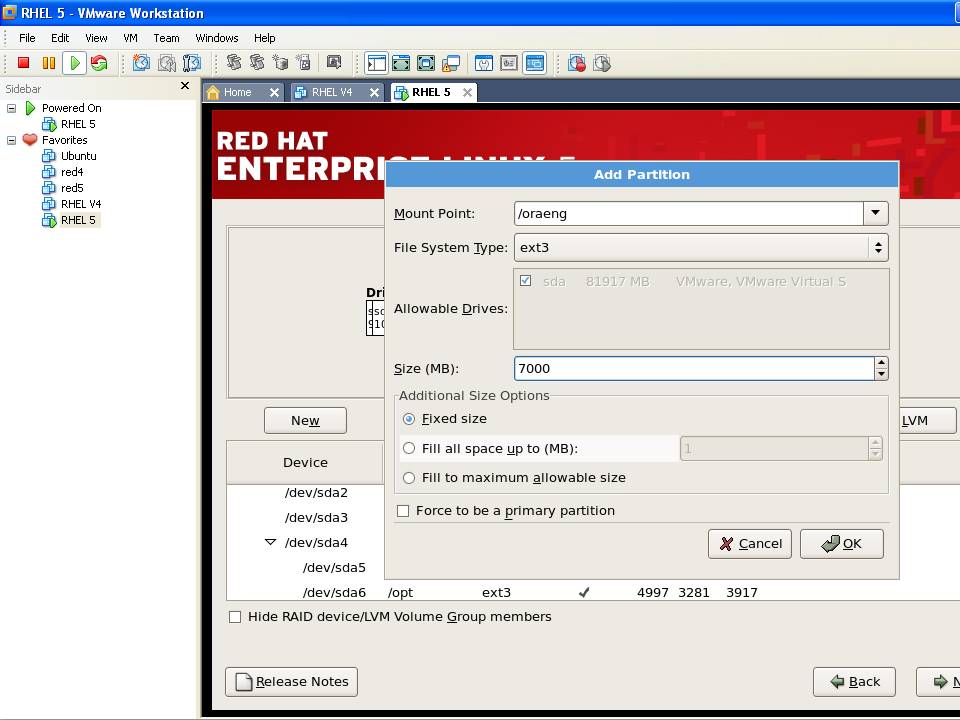Screen dimensions: 960x720
Task: Click the LVM button
Action: click(x=927, y=421)
